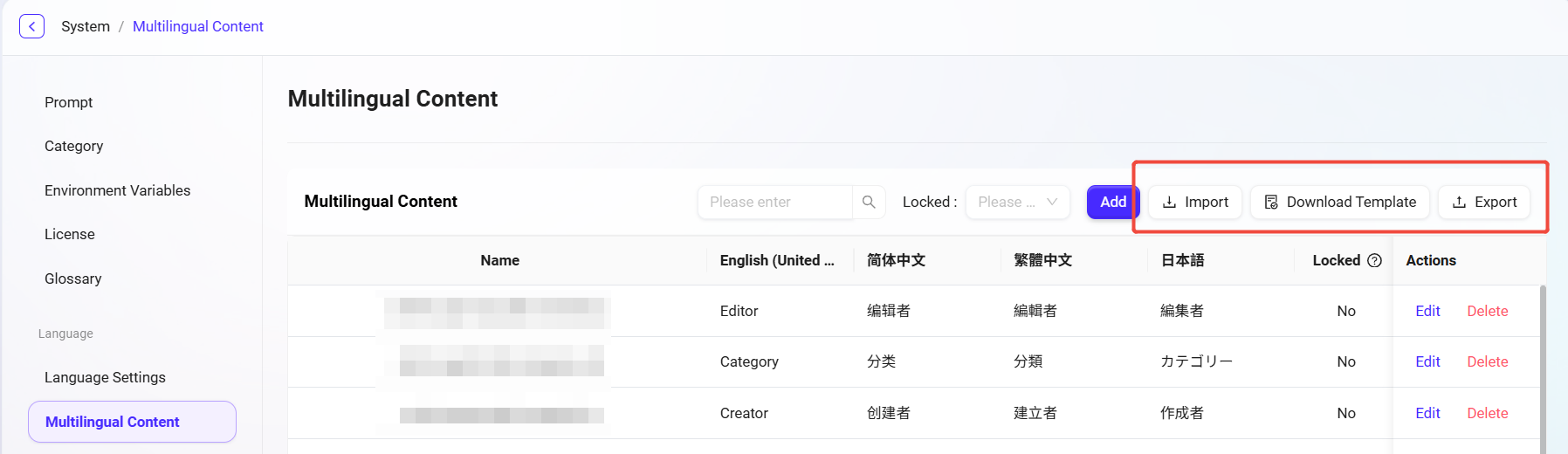Type in the search input field

[x=774, y=202]
